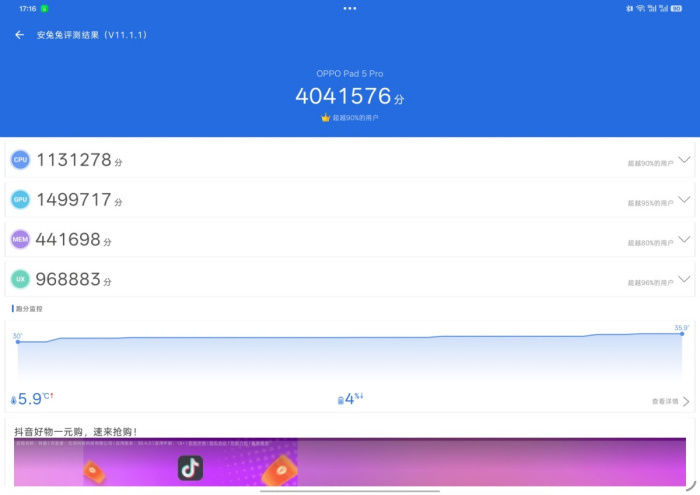The width and height of the screenshot is (700, 495).
Task: Tap the TikTok logo in ad banner
Action: pyautogui.click(x=191, y=468)
